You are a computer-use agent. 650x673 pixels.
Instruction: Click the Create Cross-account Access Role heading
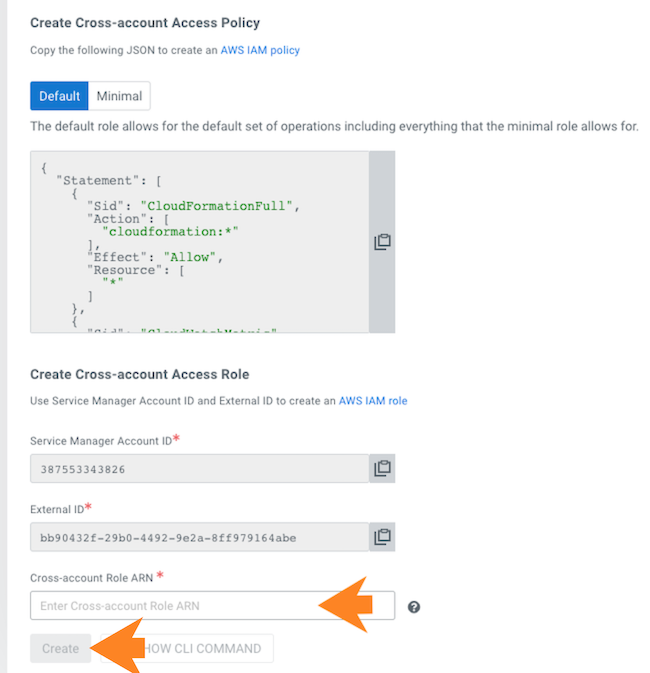click(139, 374)
